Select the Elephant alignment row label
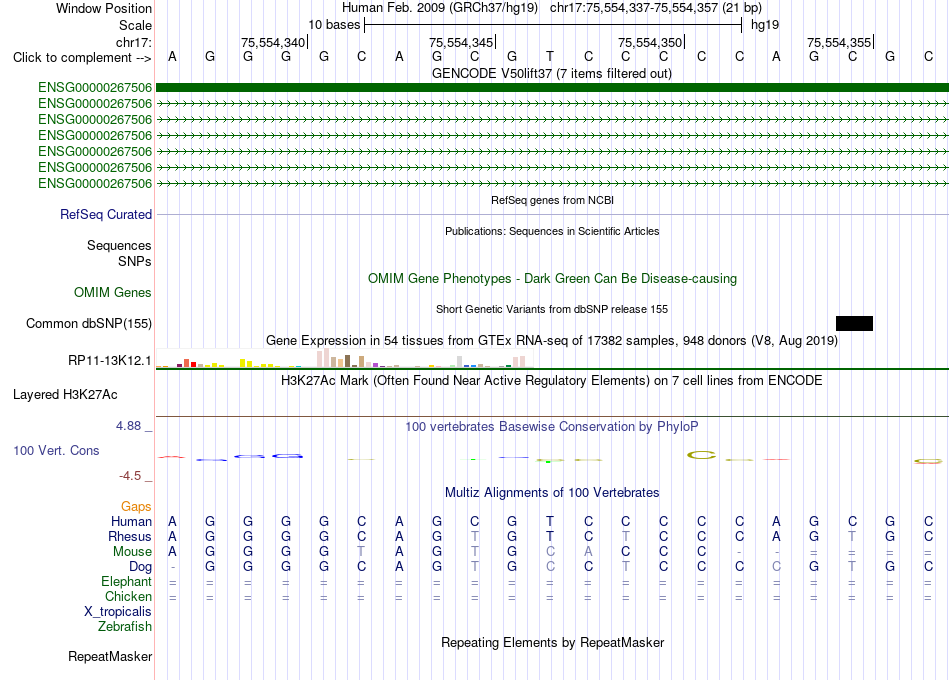950x680 pixels. tap(126, 581)
